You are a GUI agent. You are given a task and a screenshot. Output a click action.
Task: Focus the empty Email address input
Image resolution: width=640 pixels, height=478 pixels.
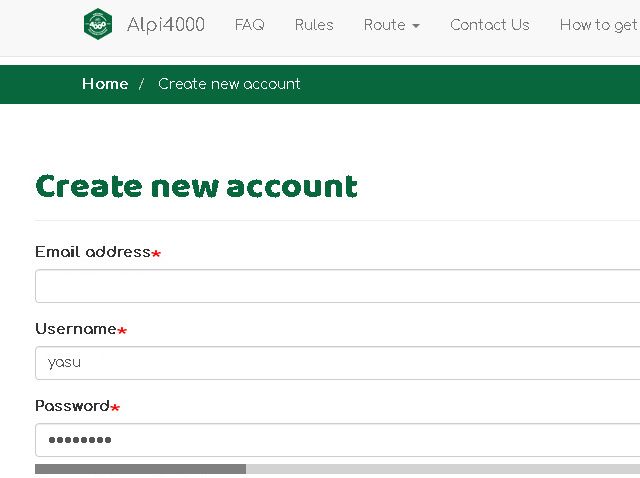pyautogui.click(x=337, y=286)
